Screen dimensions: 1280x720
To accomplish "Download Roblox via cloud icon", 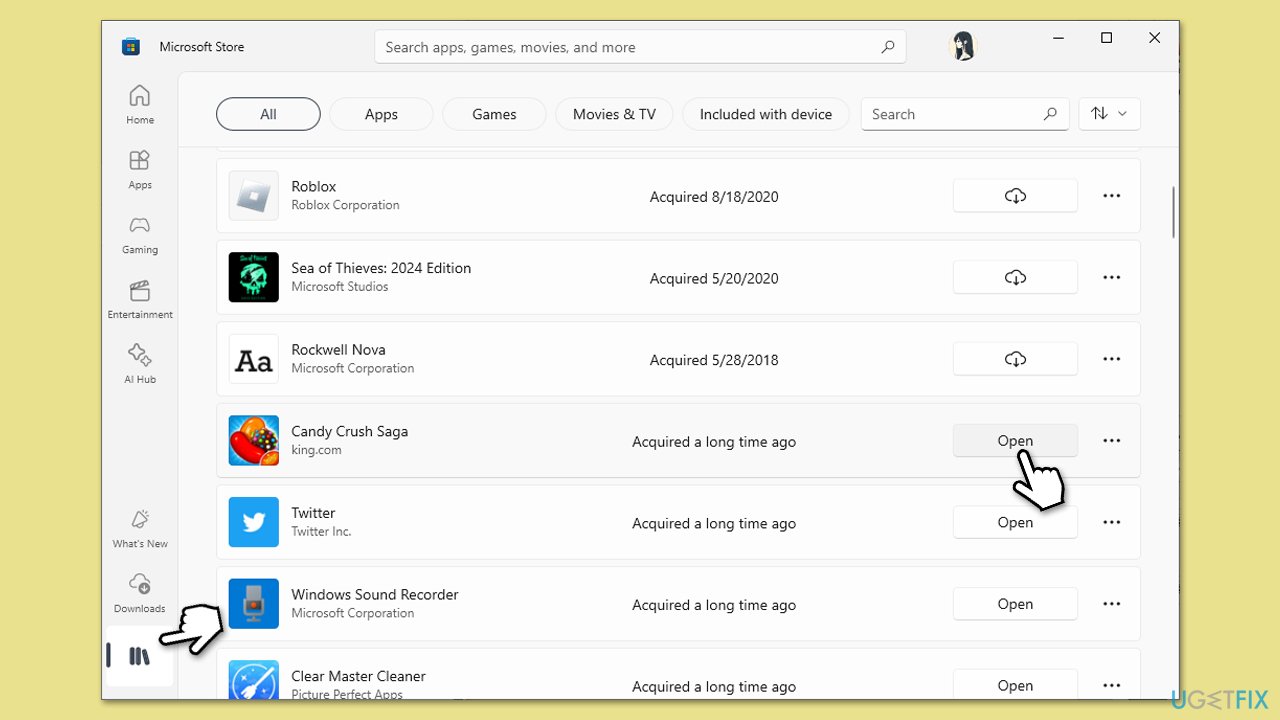I will point(1015,196).
